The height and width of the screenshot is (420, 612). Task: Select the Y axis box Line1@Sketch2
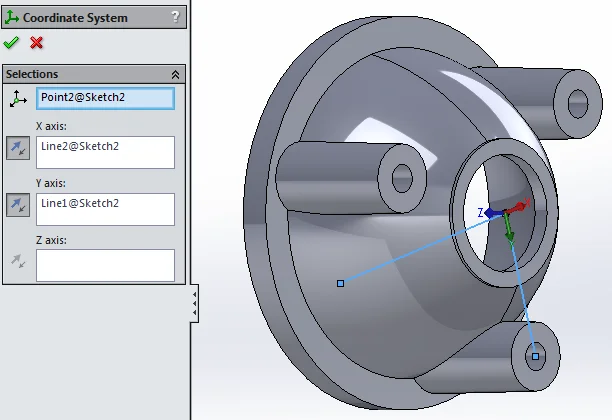tap(105, 208)
